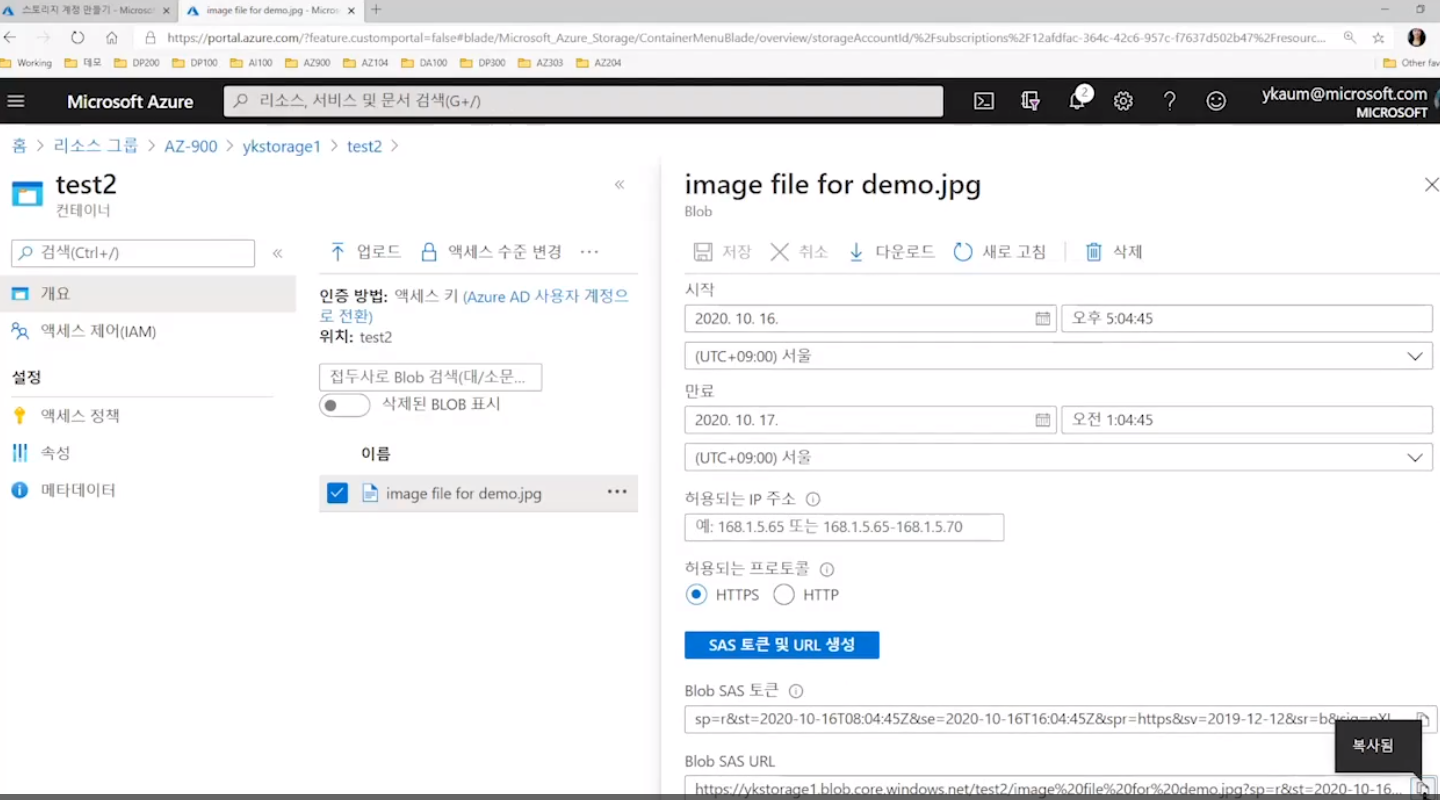
Task: Open the help question mark menu
Action: 1169,101
